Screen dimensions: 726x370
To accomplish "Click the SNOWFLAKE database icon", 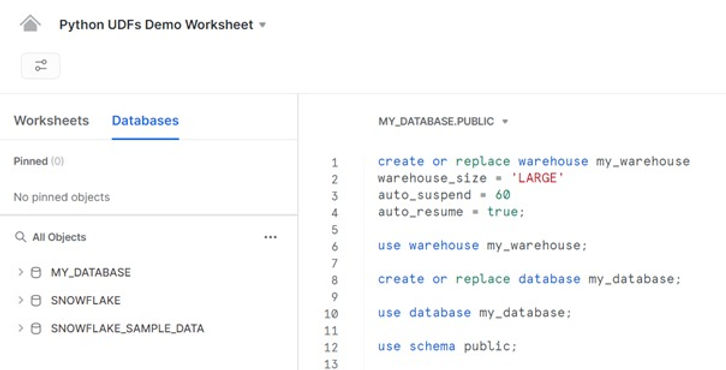I will [x=36, y=301].
